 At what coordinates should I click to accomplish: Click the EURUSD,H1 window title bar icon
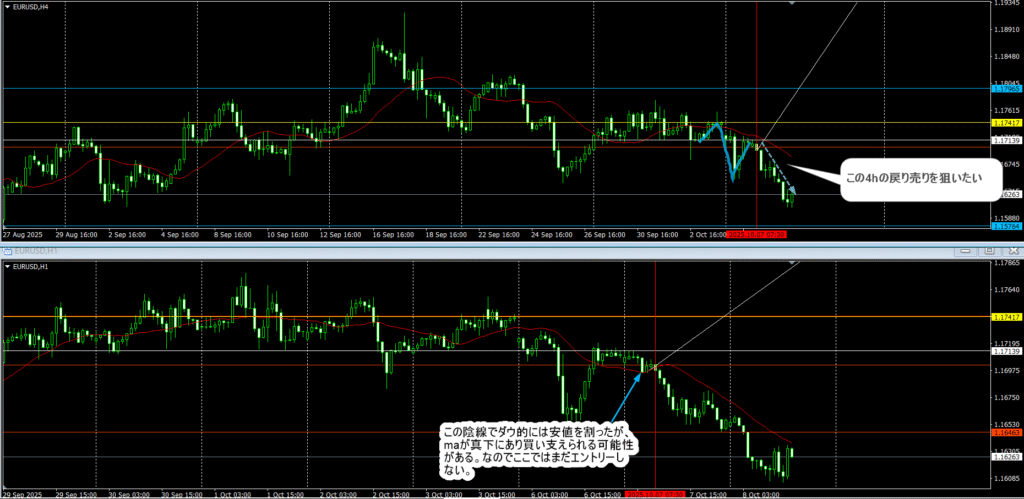tap(7, 252)
